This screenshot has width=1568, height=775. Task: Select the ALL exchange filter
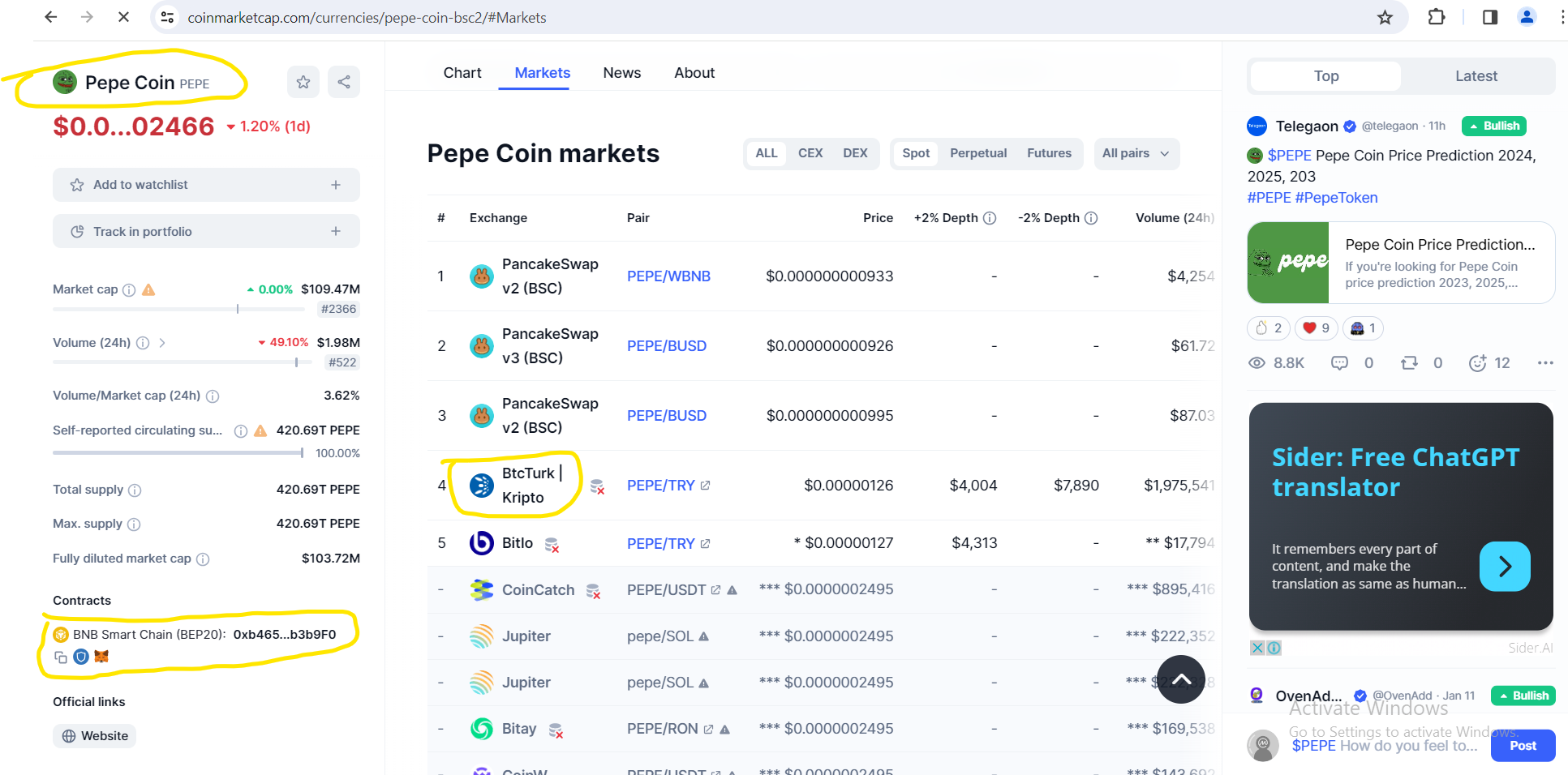click(767, 153)
